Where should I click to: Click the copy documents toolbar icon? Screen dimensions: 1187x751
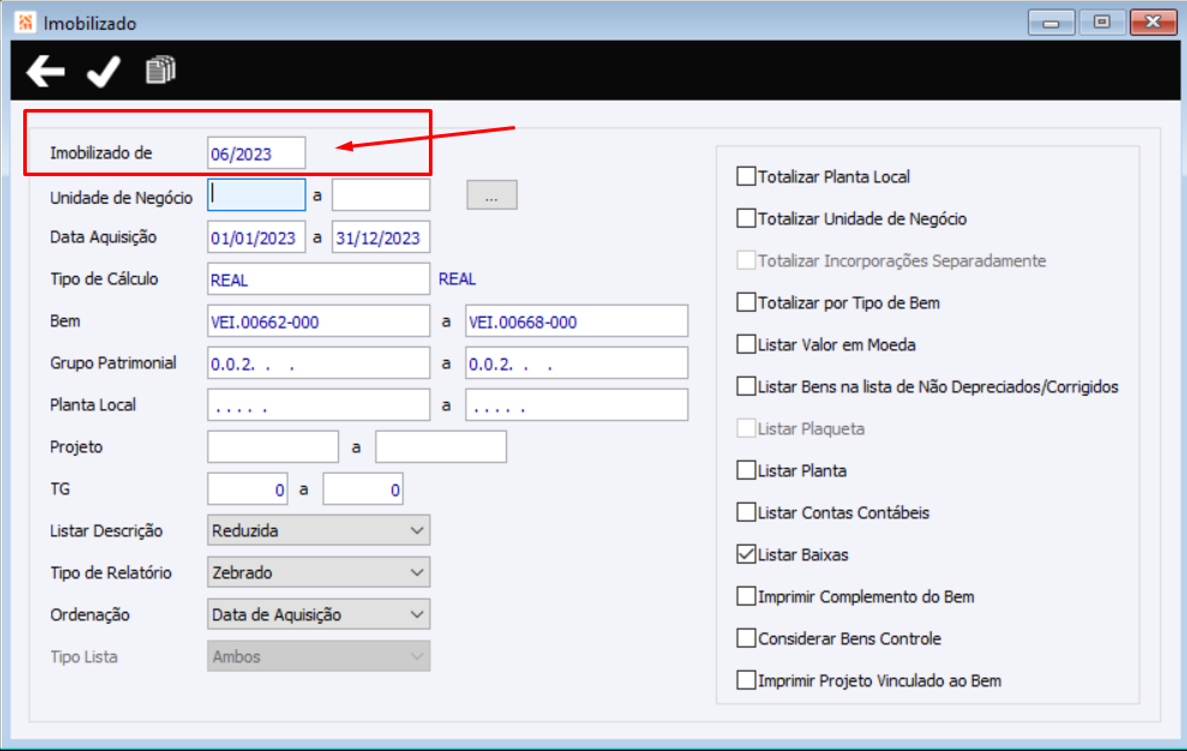click(160, 70)
